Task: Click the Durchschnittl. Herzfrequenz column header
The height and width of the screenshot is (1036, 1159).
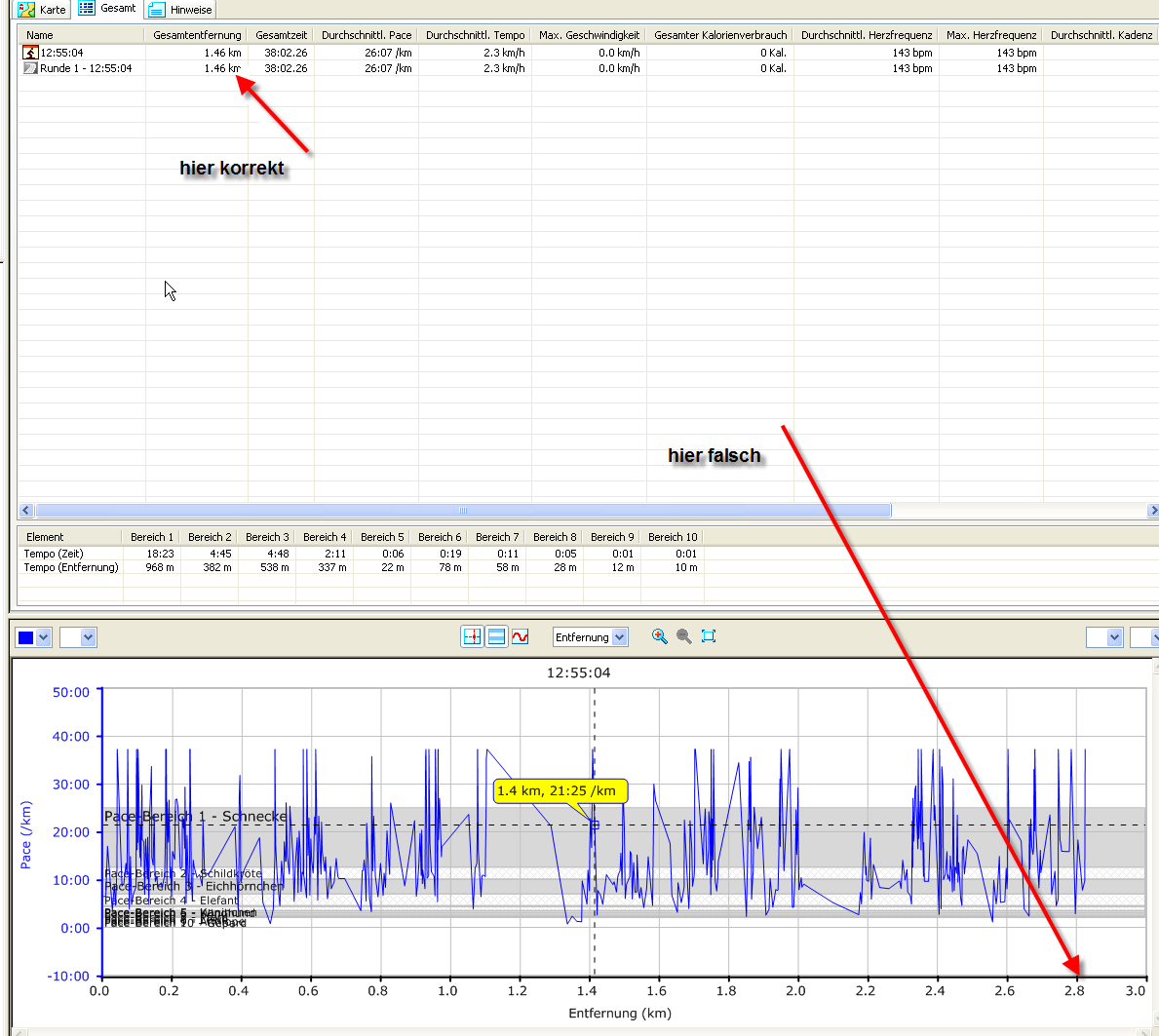Action: click(866, 35)
